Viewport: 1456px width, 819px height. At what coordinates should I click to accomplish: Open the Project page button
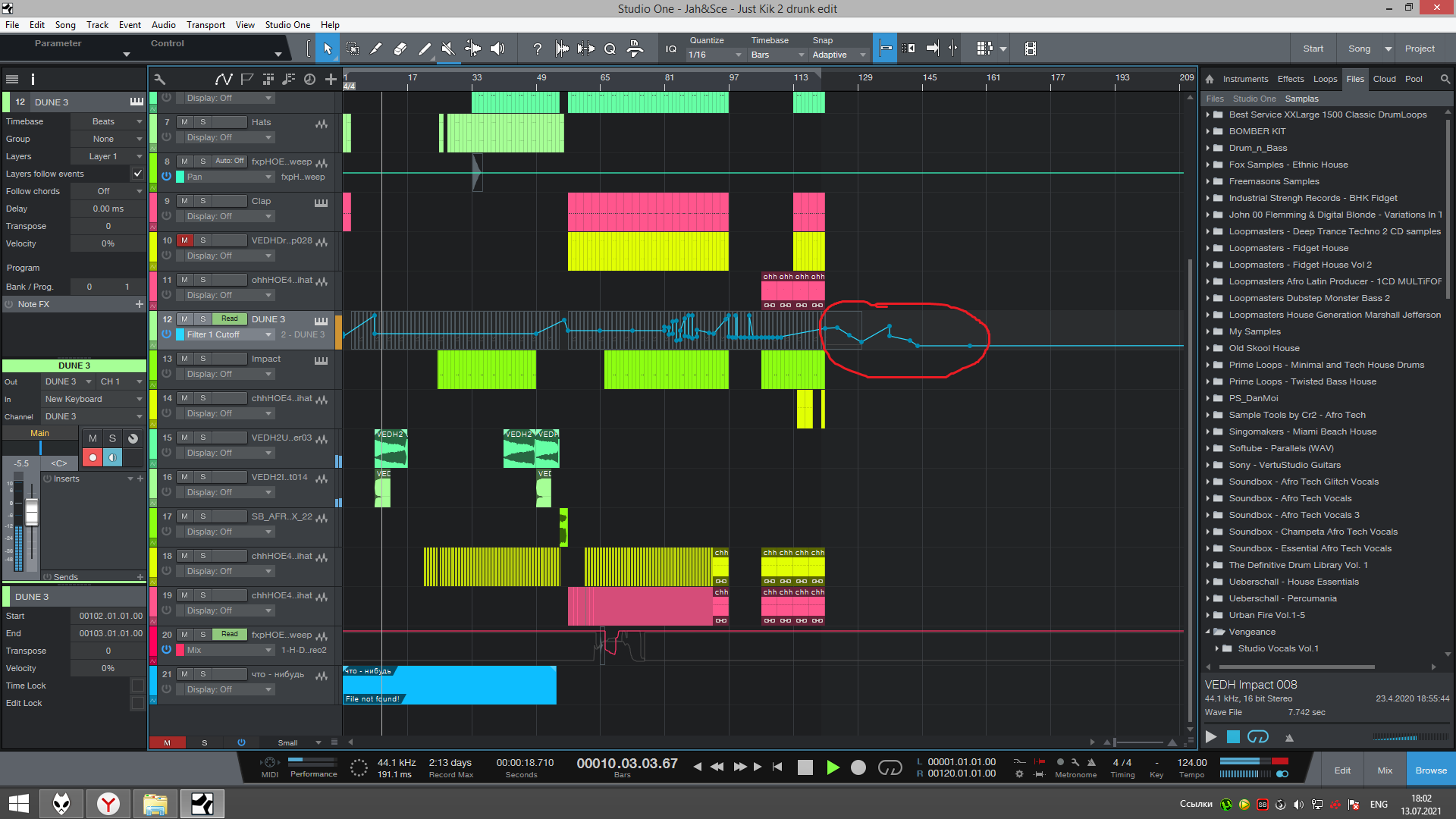(1420, 49)
